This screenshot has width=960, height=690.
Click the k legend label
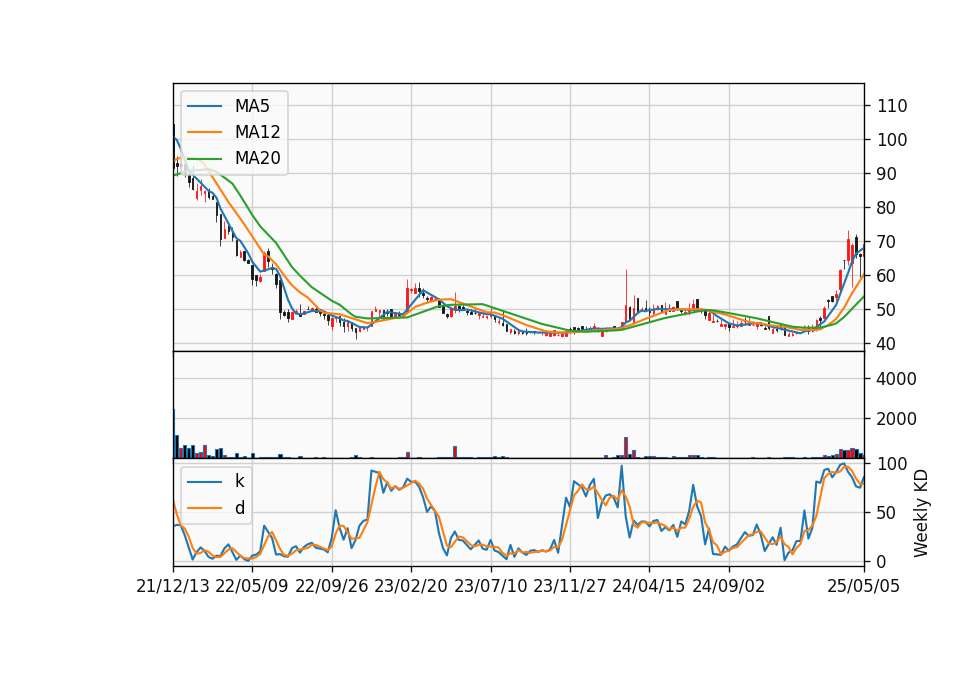[239, 481]
